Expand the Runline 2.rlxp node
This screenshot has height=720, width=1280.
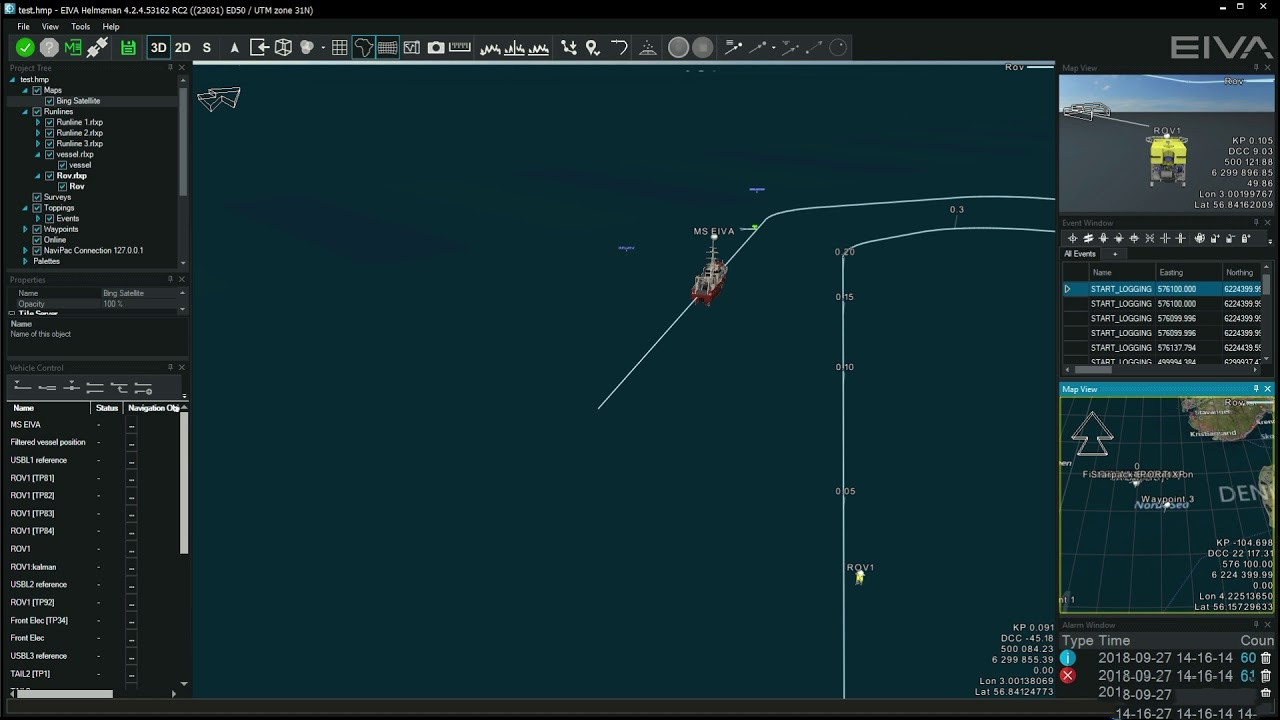click(38, 133)
